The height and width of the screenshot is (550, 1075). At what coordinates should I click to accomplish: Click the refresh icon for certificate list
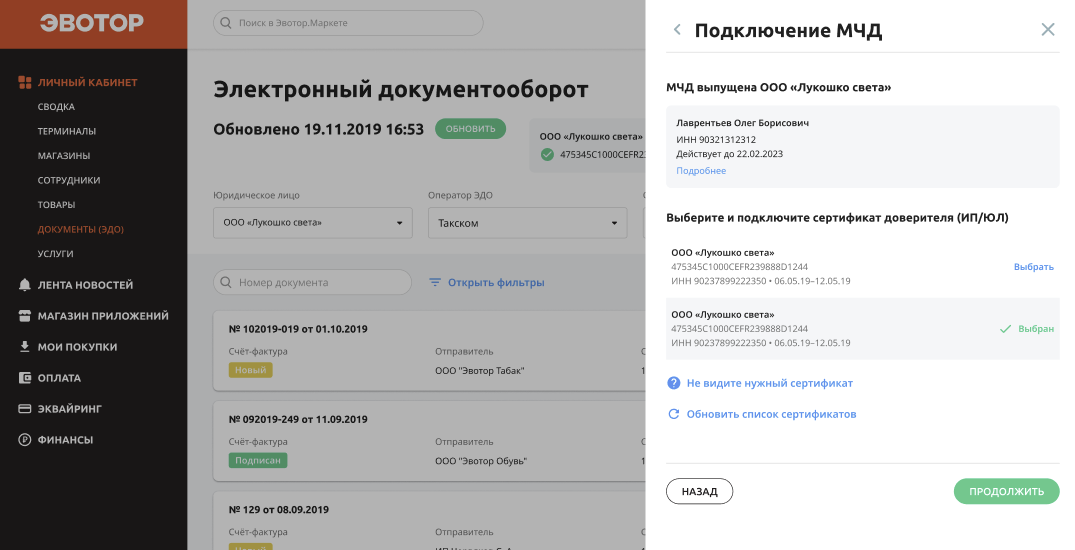click(x=674, y=414)
